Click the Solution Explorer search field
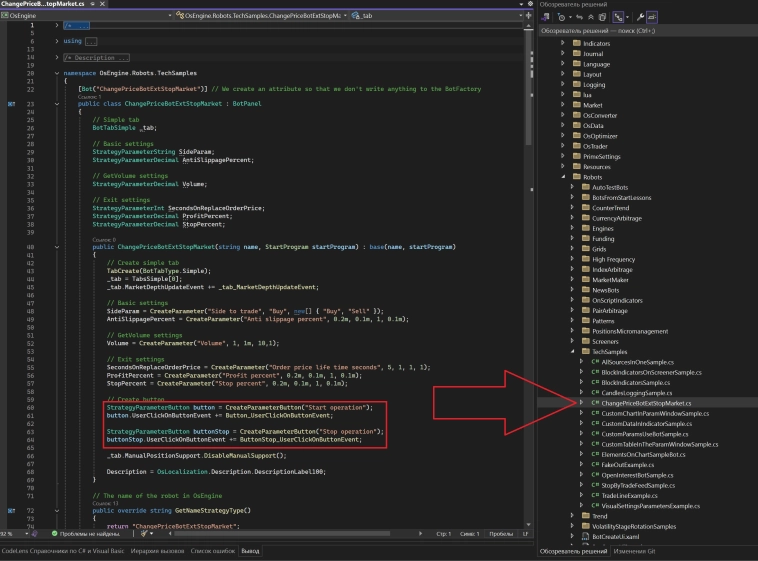The height and width of the screenshot is (561, 758). [x=640, y=31]
